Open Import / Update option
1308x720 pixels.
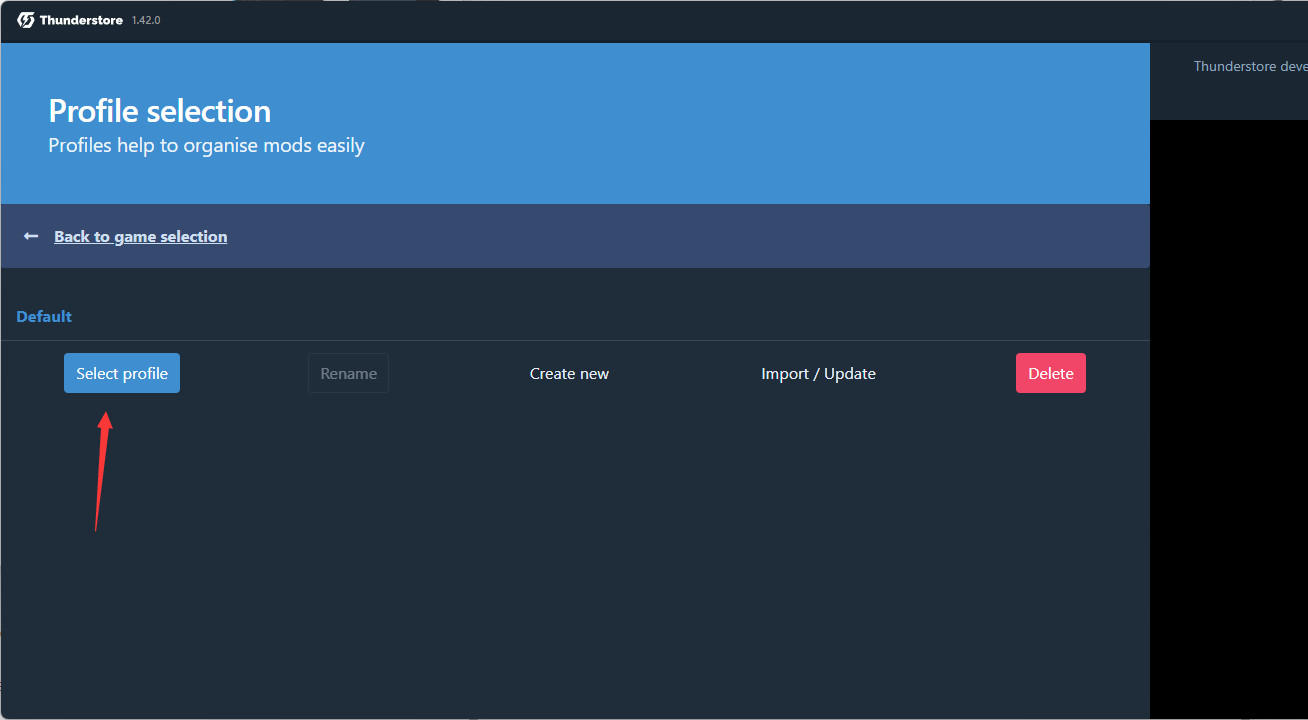pos(818,373)
